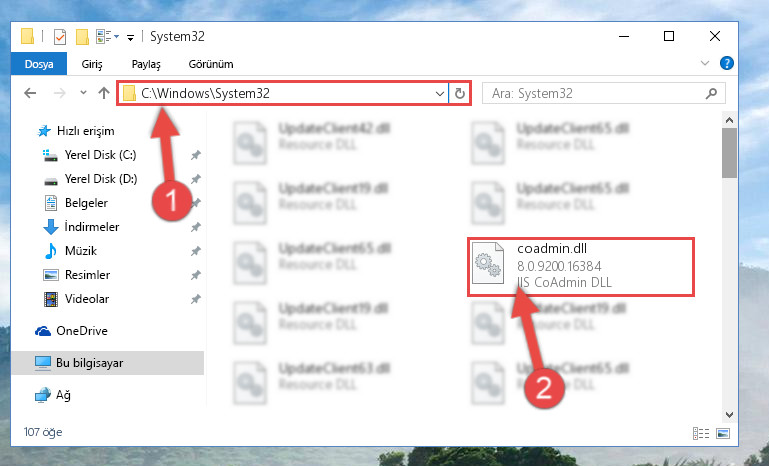Open Customize Quick Access Toolbar dropdown
The width and height of the screenshot is (769, 466).
coord(130,37)
